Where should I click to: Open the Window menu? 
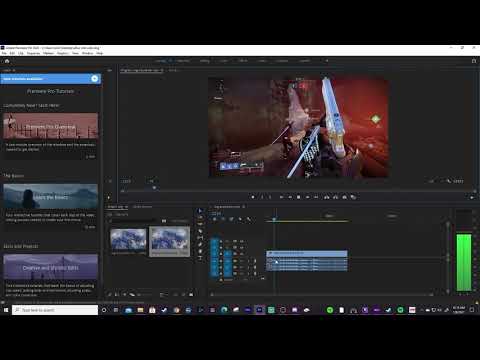point(88,53)
